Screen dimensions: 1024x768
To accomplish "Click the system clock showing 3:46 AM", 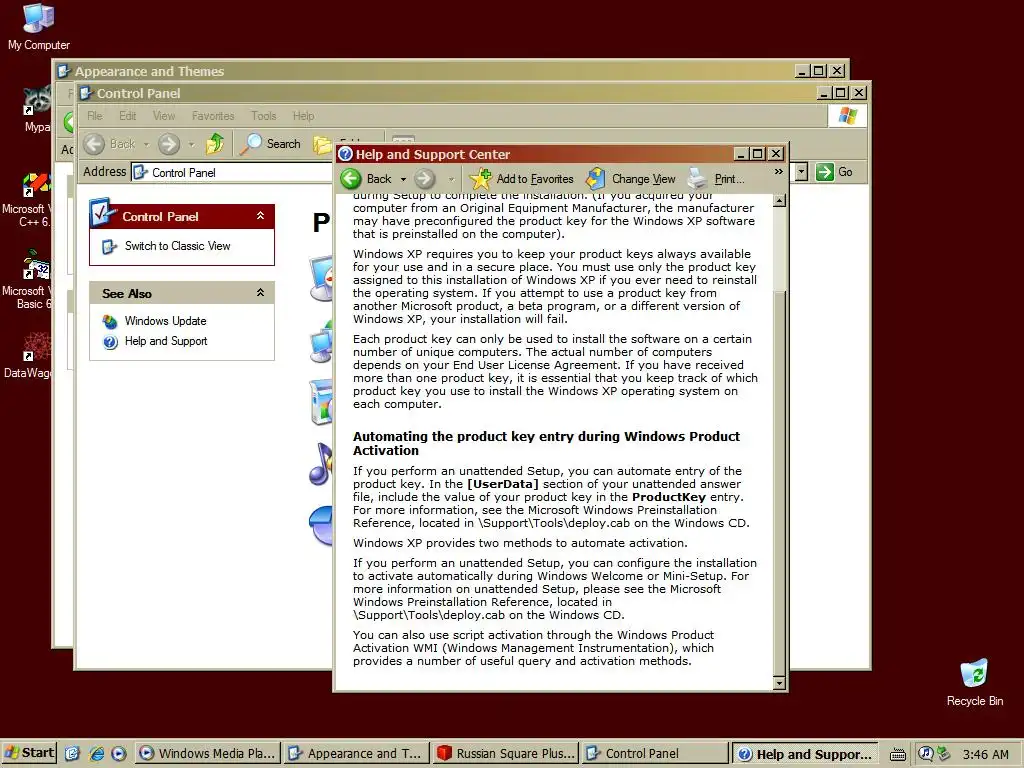I will pos(985,754).
